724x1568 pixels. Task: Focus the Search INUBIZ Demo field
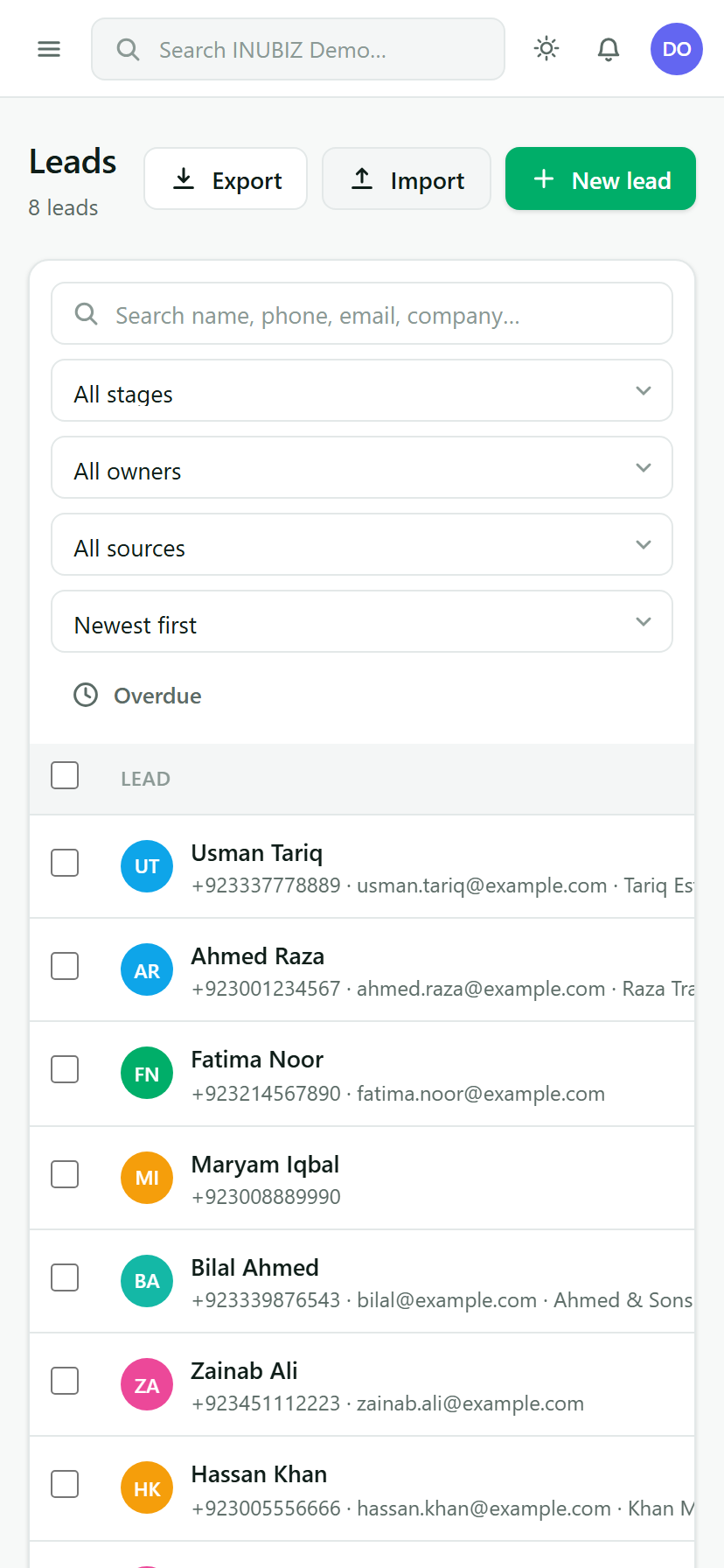point(298,49)
